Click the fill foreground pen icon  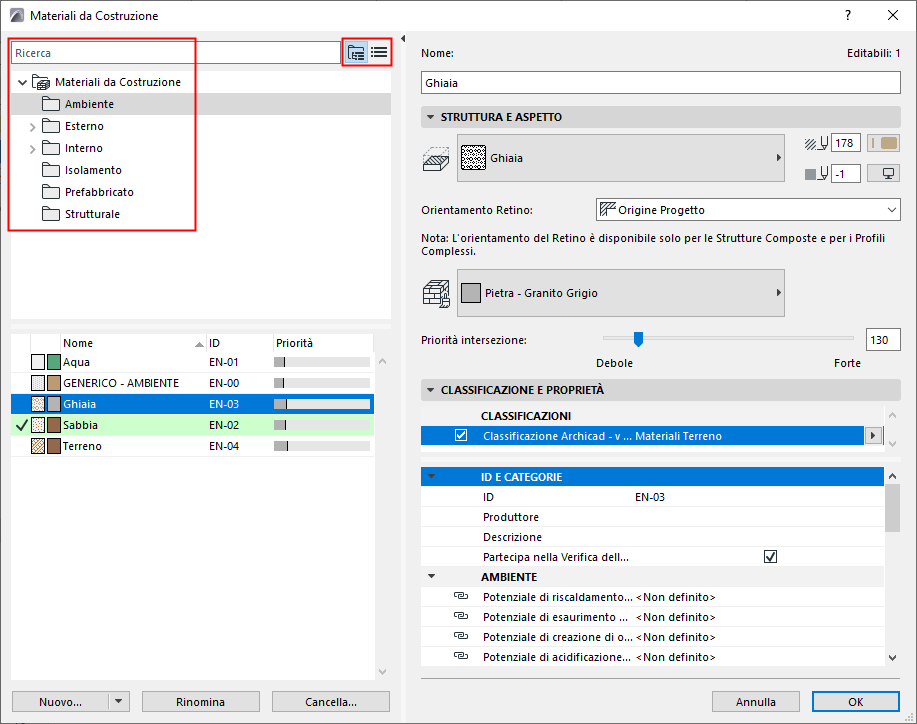coord(816,143)
